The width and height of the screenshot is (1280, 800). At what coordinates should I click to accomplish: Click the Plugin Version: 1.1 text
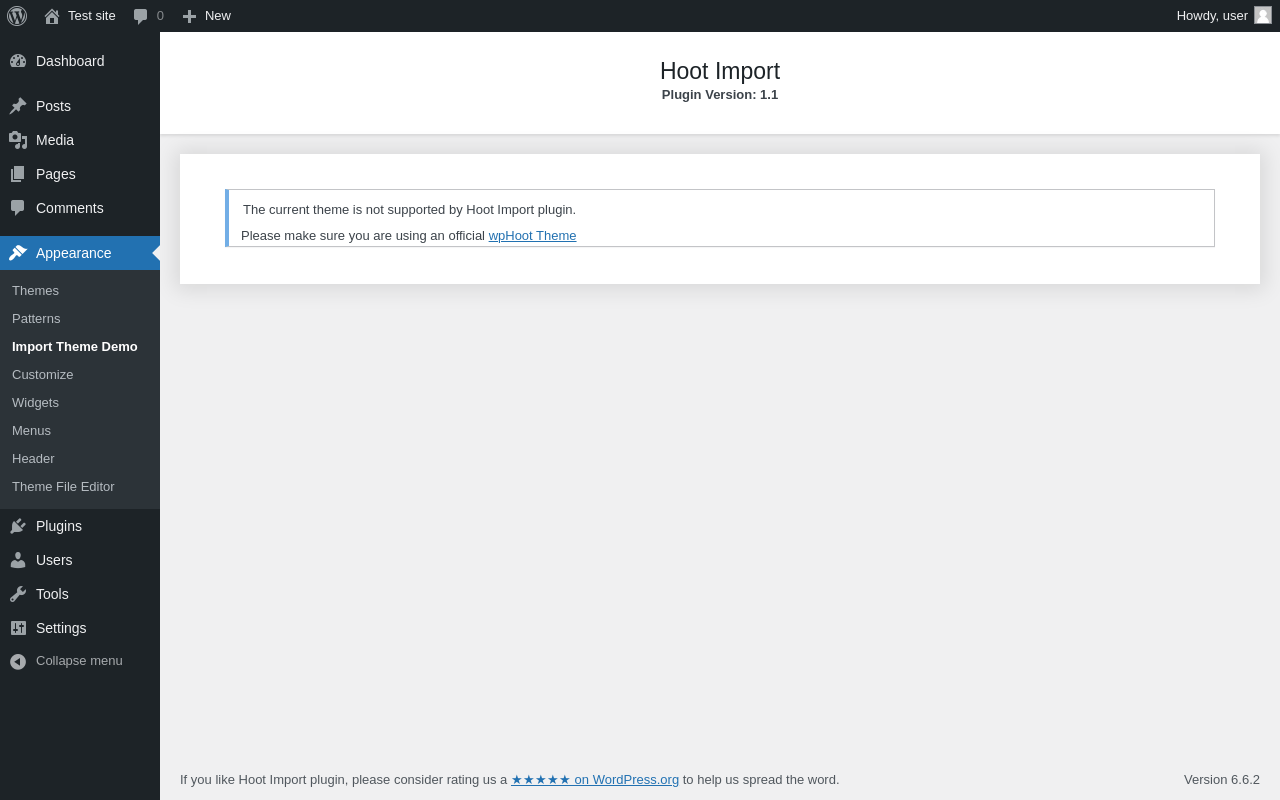coord(720,95)
